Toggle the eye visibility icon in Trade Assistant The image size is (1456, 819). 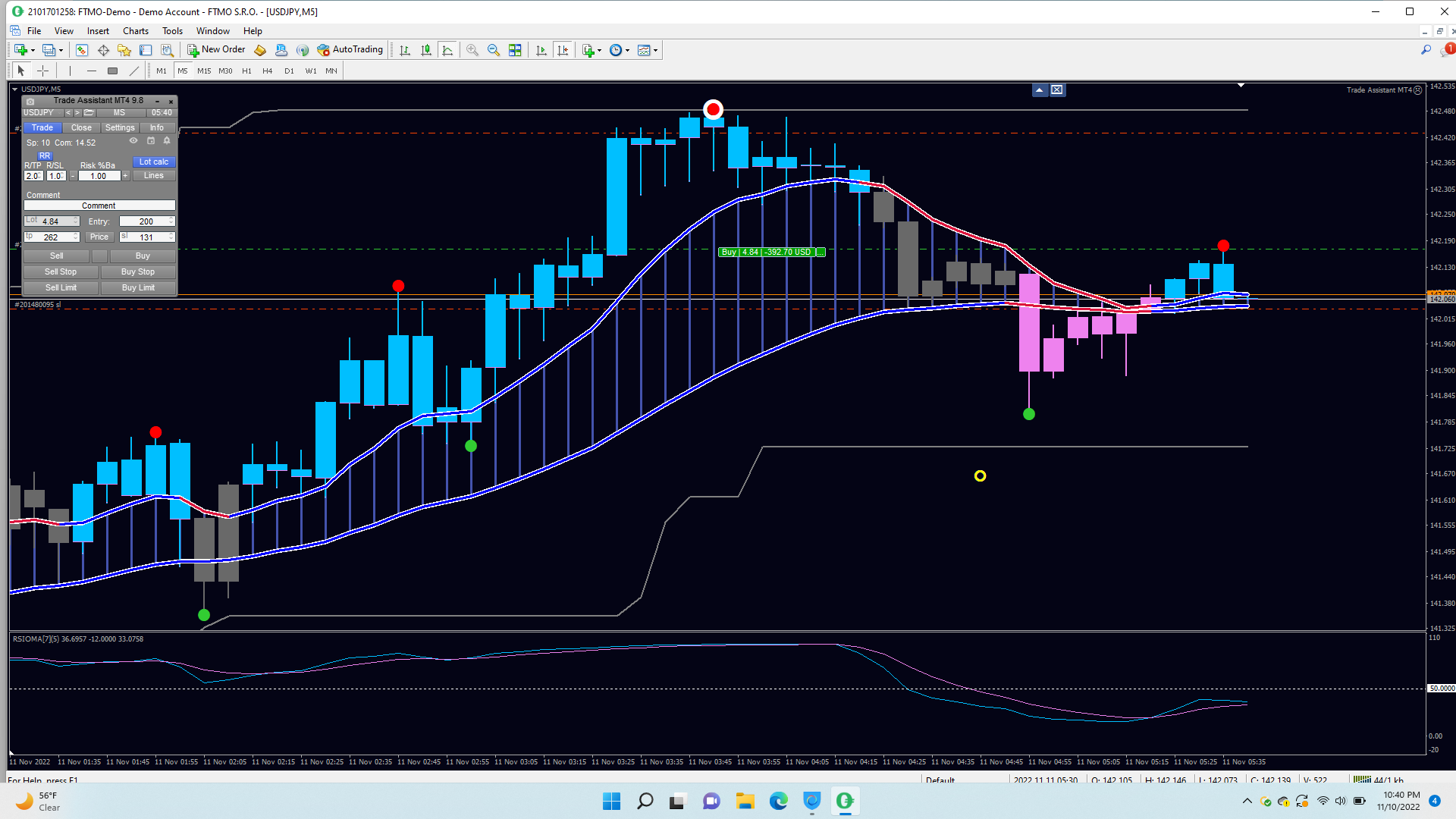[133, 141]
